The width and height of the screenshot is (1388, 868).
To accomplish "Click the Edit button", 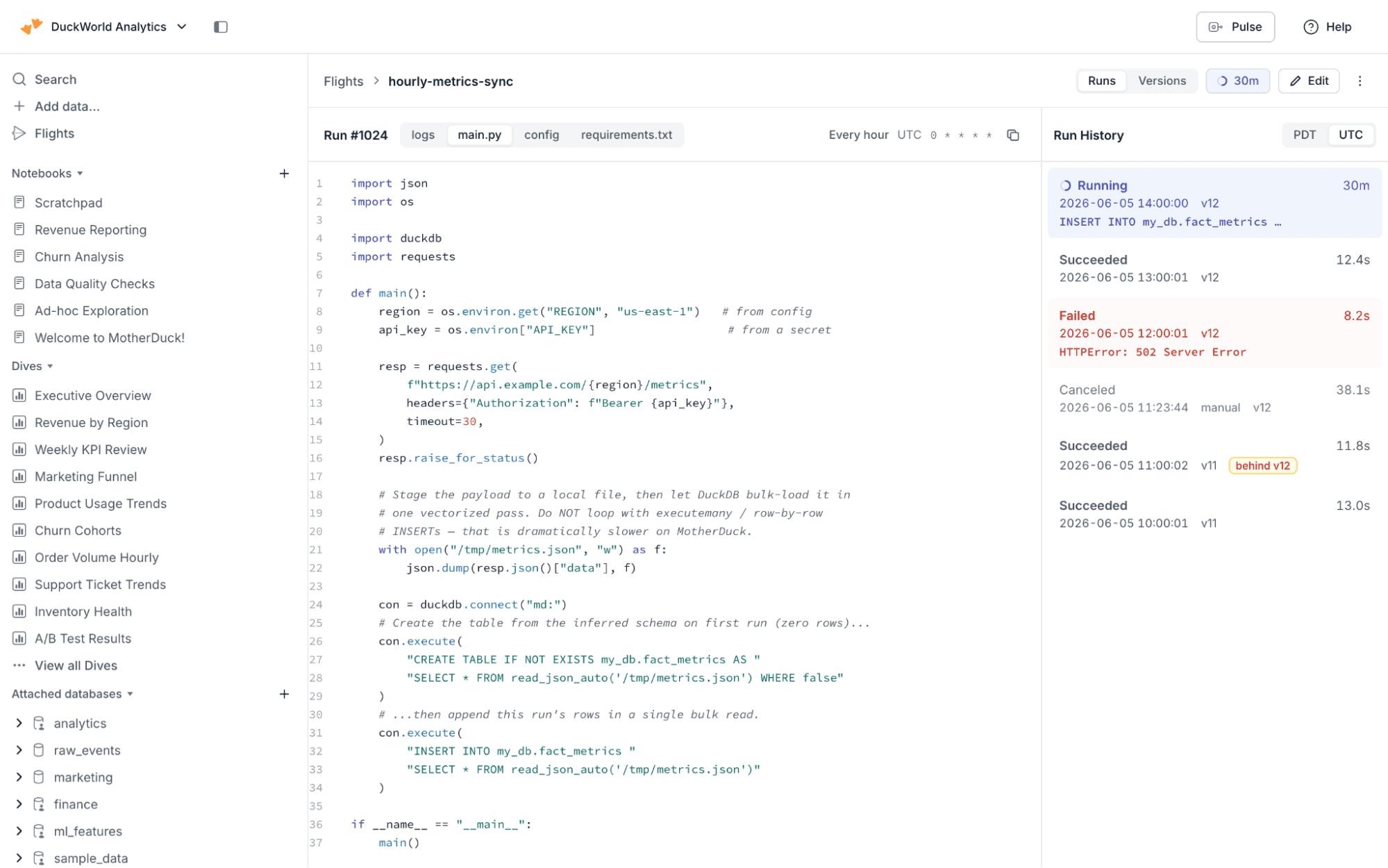I will coord(1309,81).
